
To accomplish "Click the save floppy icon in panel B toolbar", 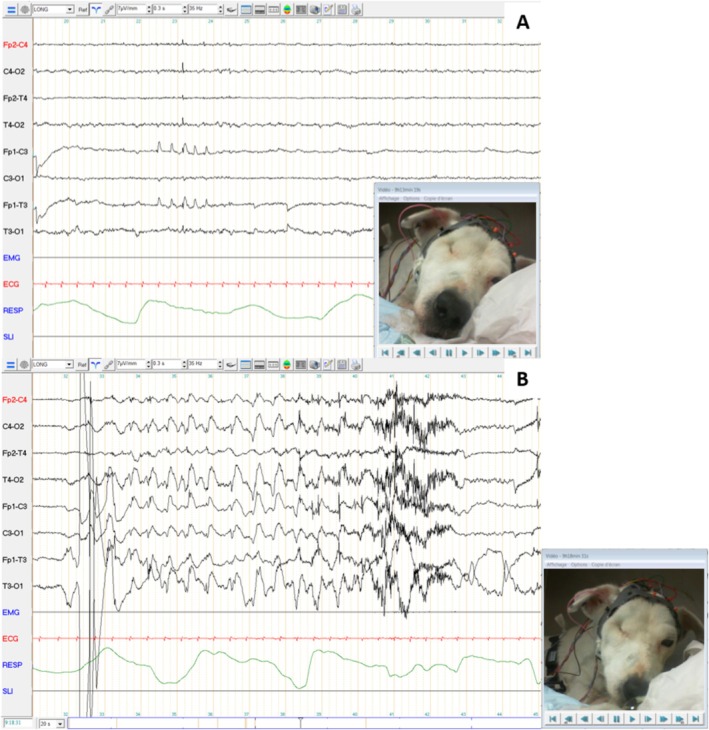I will [341, 365].
